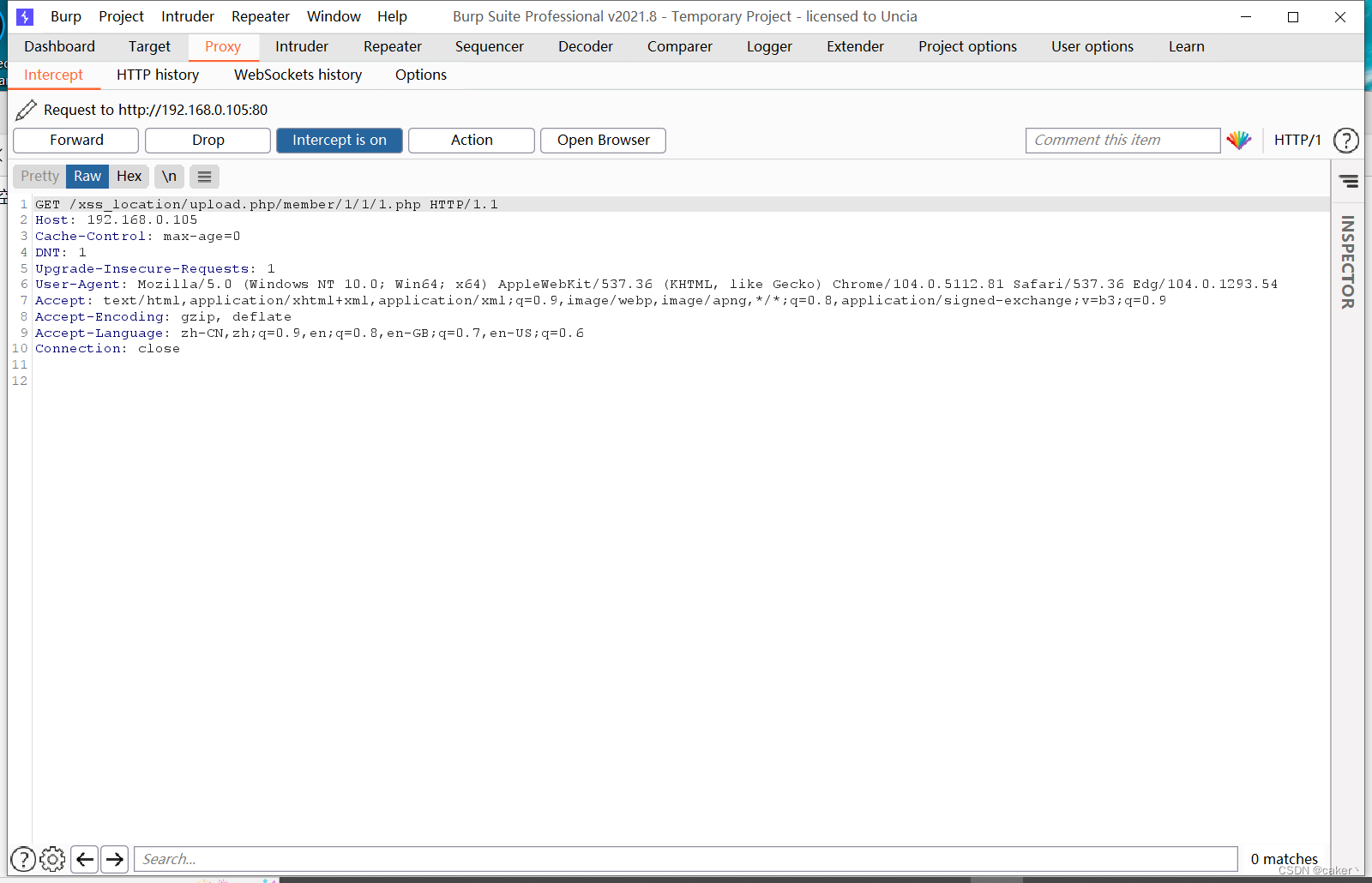
Task: Select the Proxy tab
Action: pos(223,47)
